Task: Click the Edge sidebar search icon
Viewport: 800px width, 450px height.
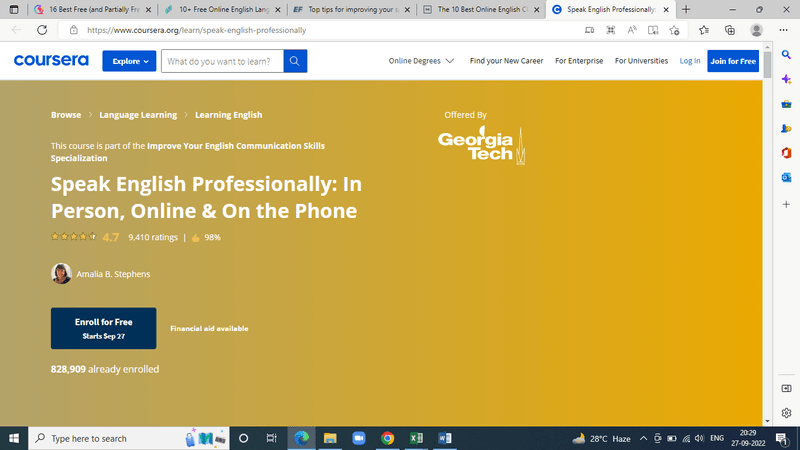Action: [786, 55]
